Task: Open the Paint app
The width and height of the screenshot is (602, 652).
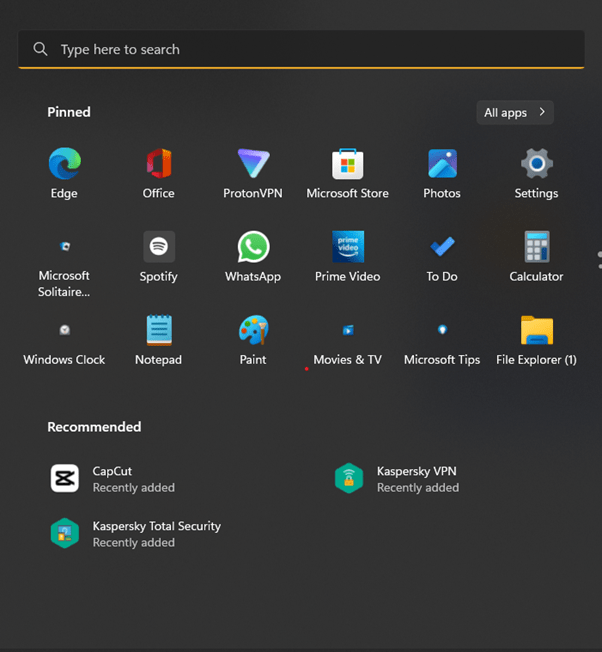Action: point(253,340)
